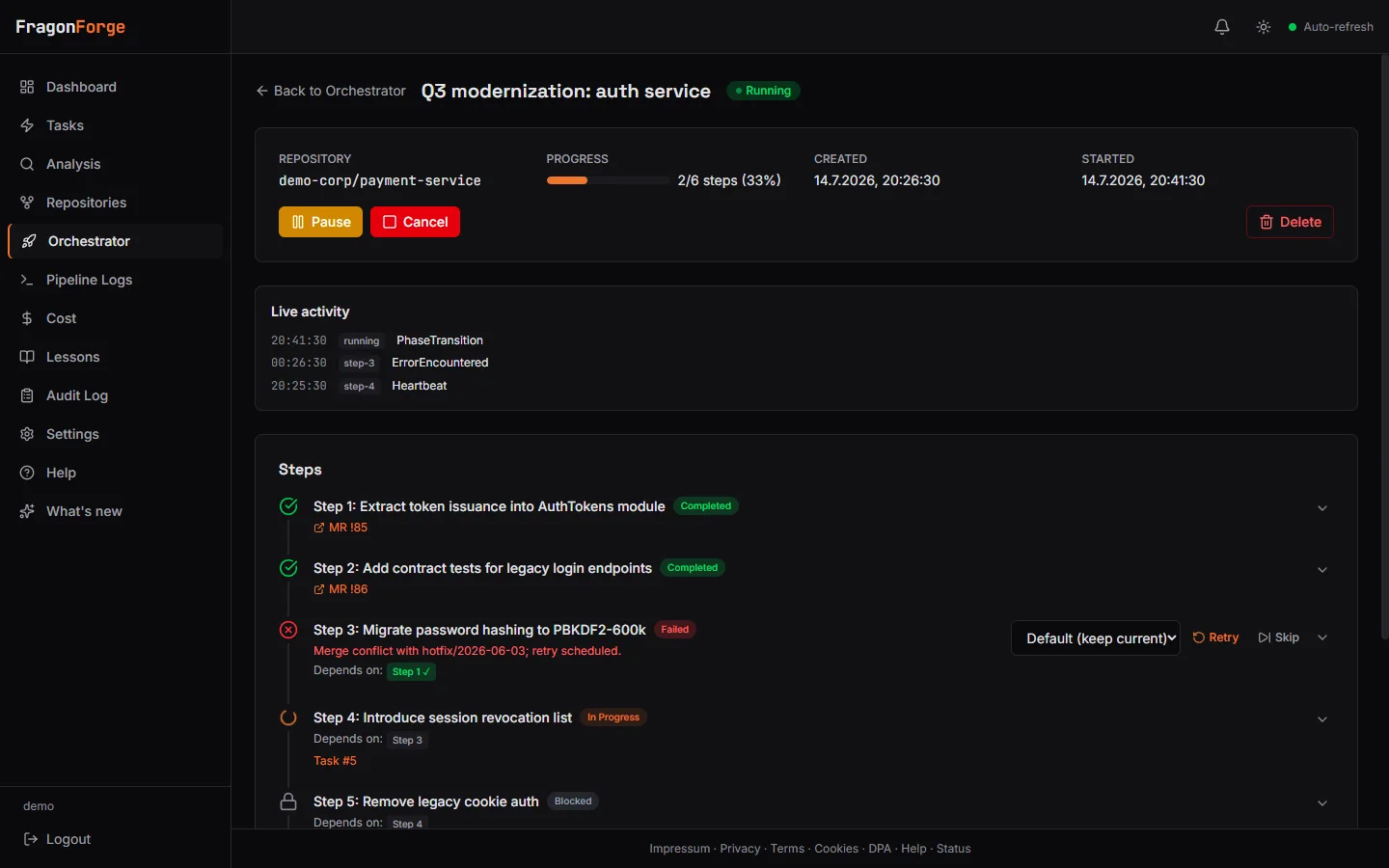This screenshot has height=868, width=1389.
Task: Open Cookies footer link
Action: [836, 849]
